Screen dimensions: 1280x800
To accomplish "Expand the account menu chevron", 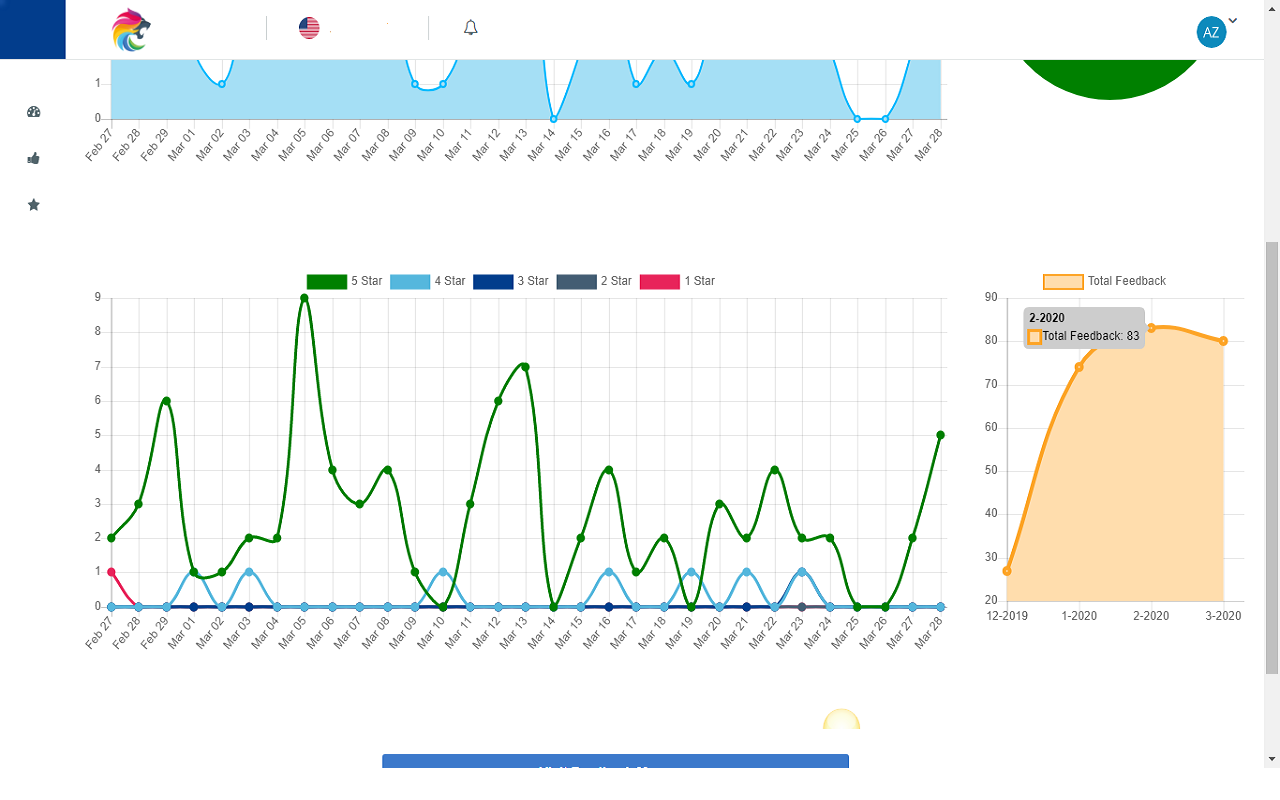I will coord(1233,20).
